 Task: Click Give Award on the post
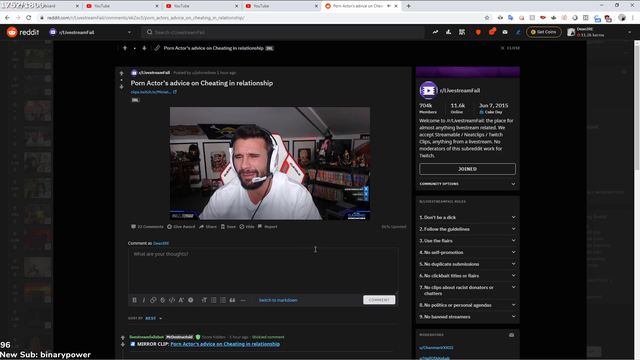[181, 227]
